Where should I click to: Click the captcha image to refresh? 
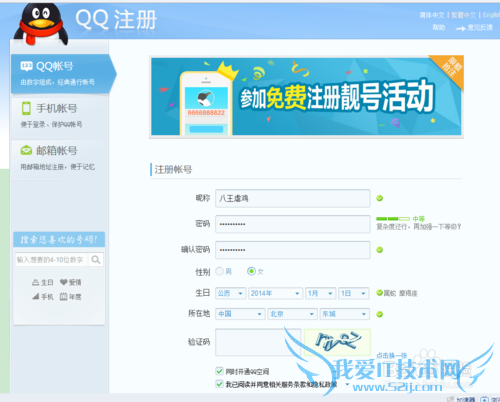(x=337, y=342)
